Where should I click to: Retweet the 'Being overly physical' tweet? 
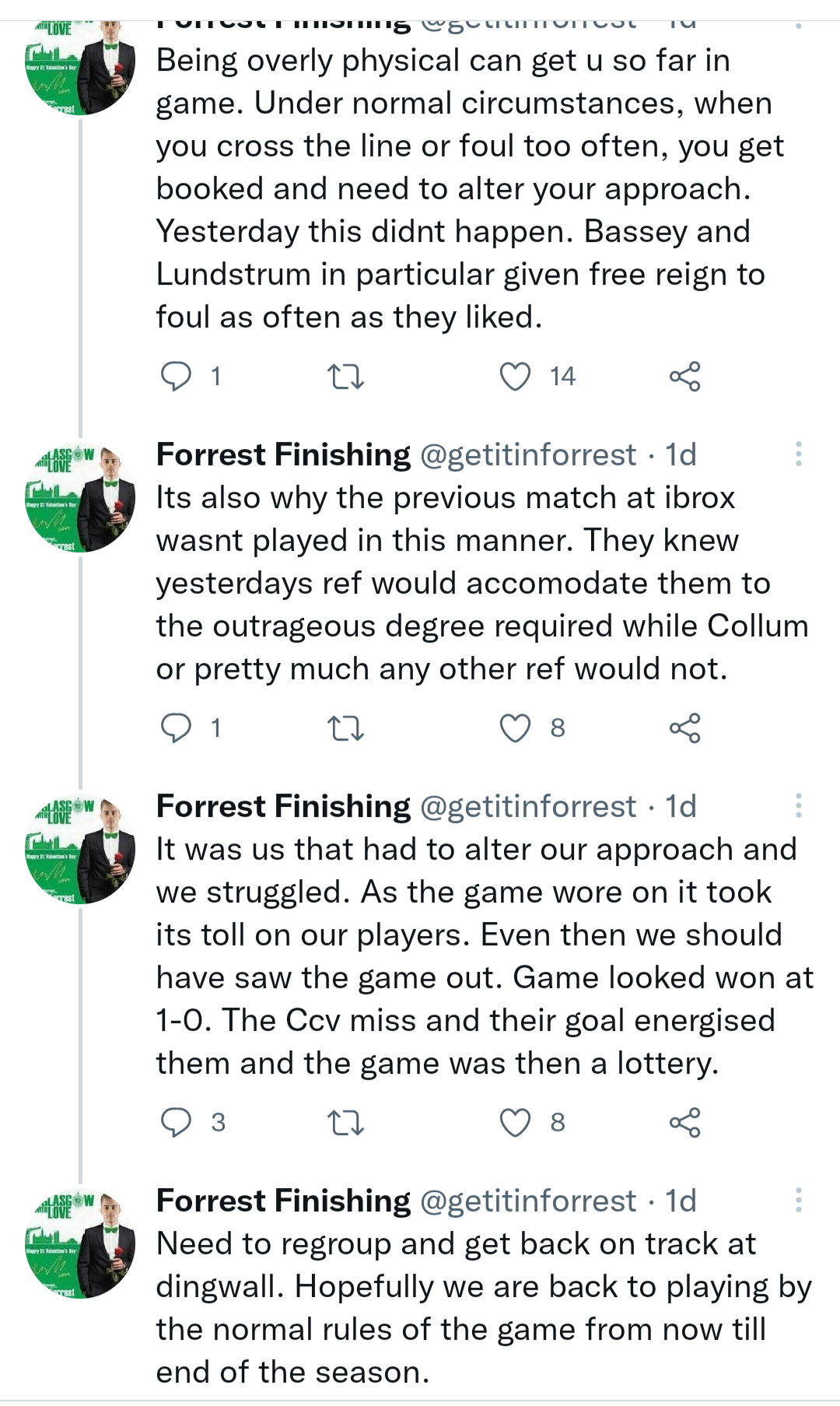345,377
